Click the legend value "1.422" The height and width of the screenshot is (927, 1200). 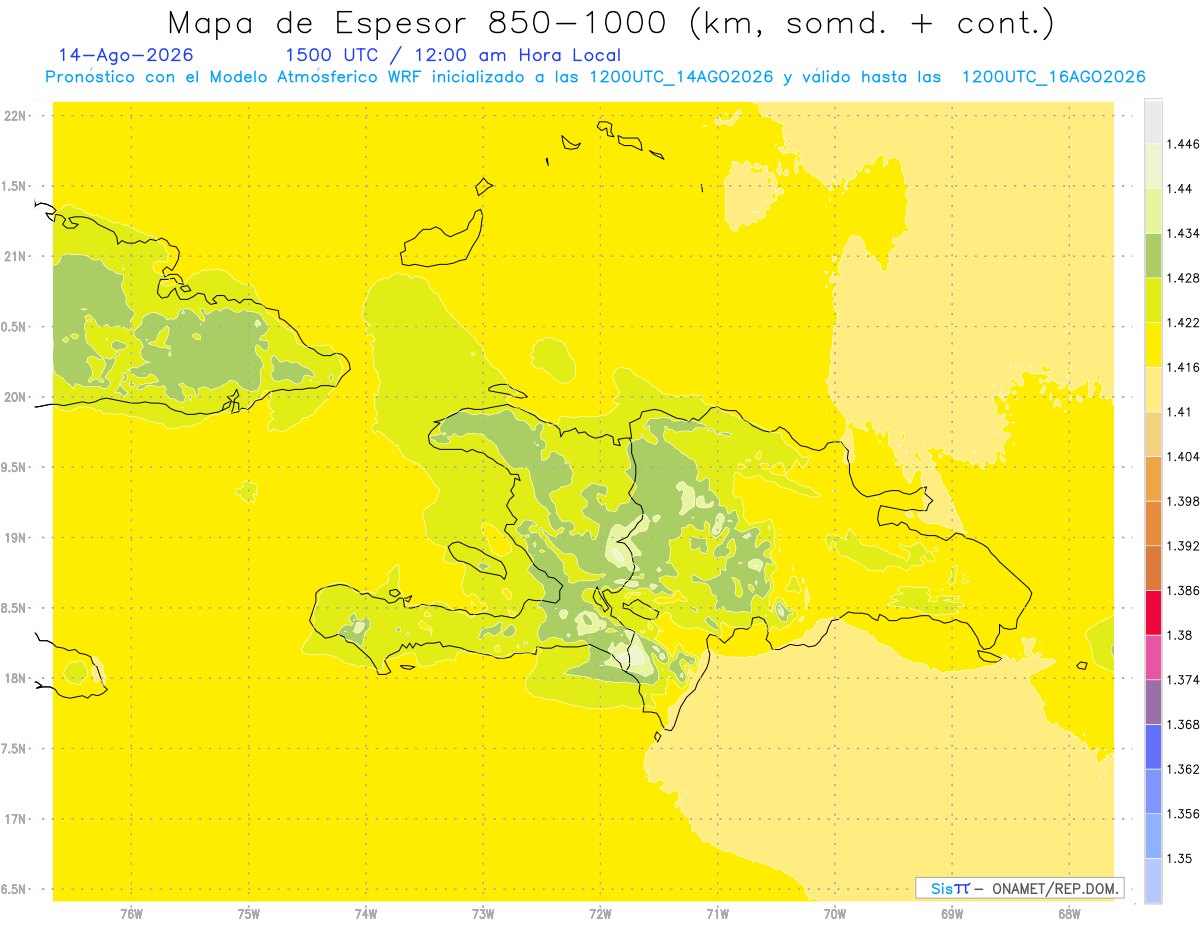pos(1183,323)
